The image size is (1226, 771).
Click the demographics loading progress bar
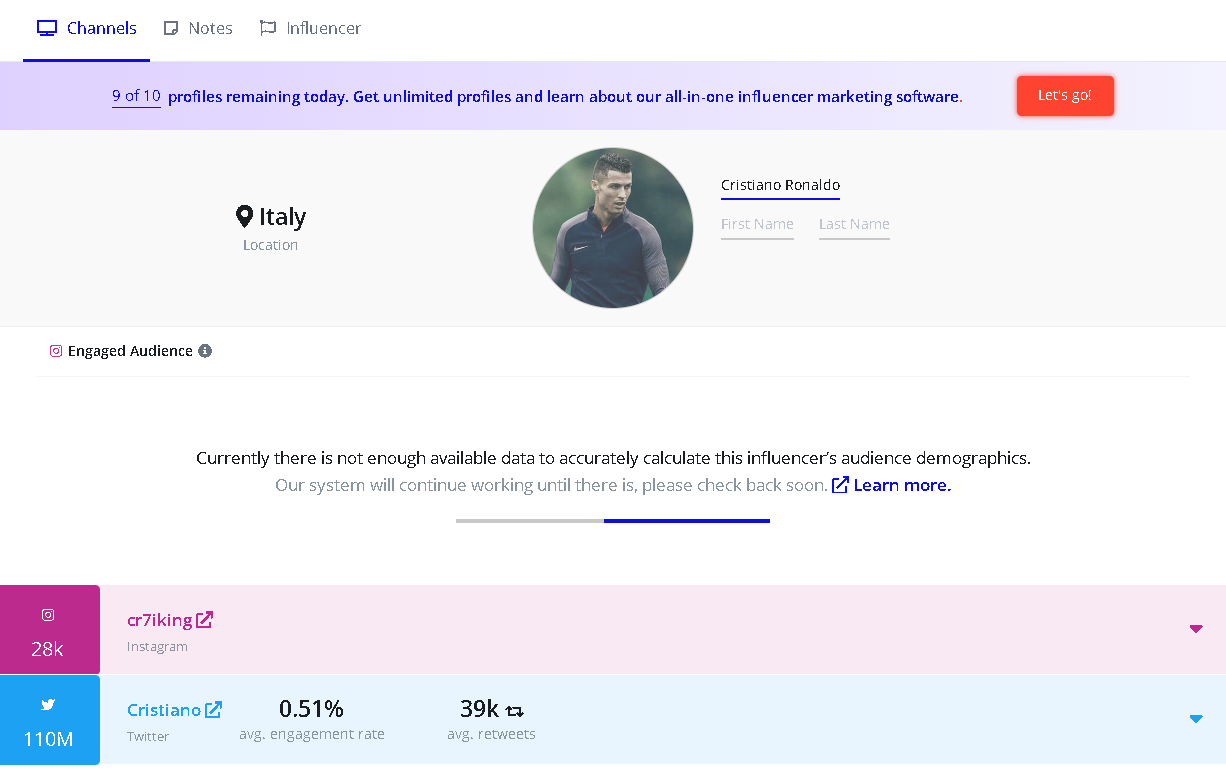612,521
